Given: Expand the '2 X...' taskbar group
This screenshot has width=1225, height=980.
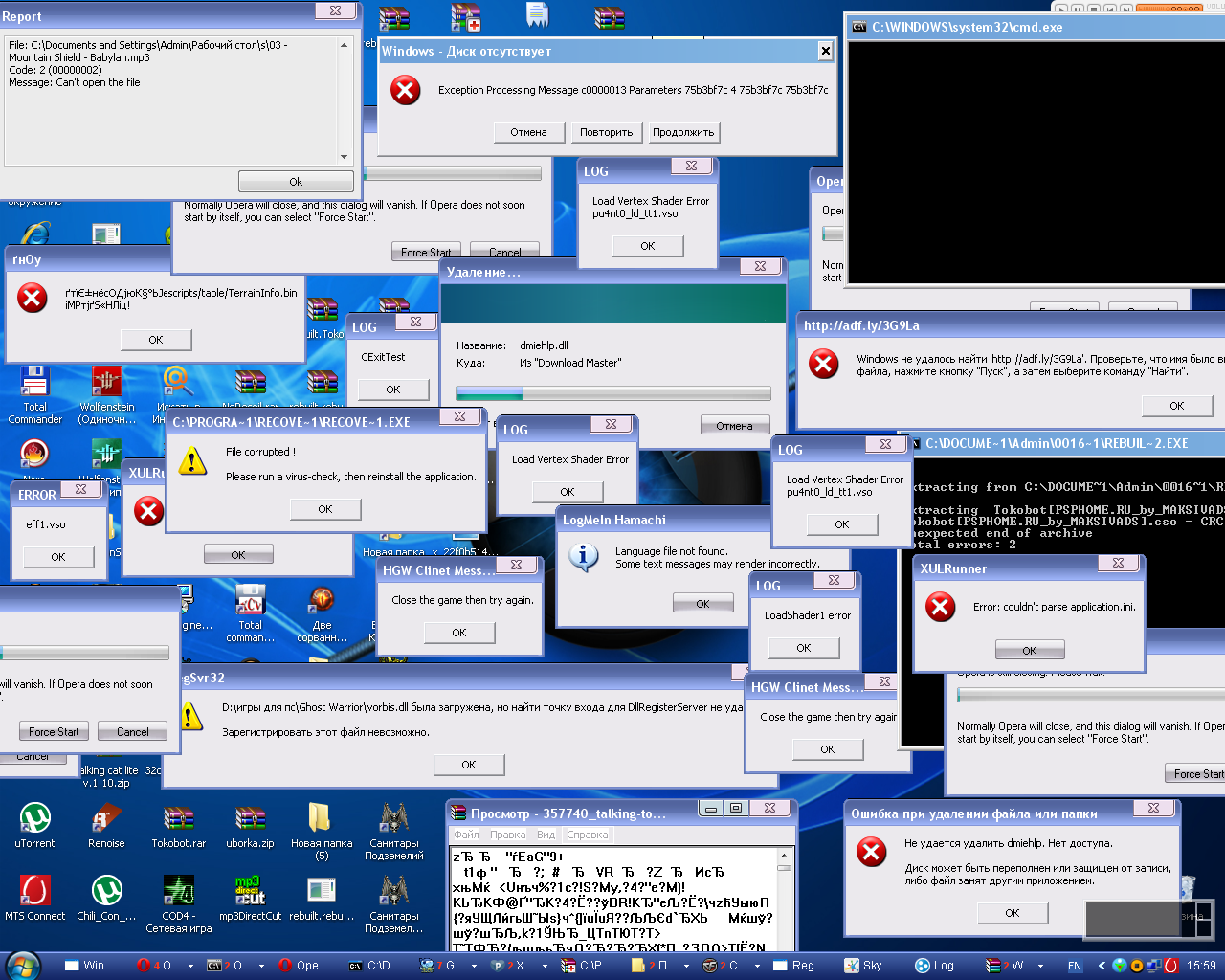Looking at the screenshot, I should coord(546,966).
